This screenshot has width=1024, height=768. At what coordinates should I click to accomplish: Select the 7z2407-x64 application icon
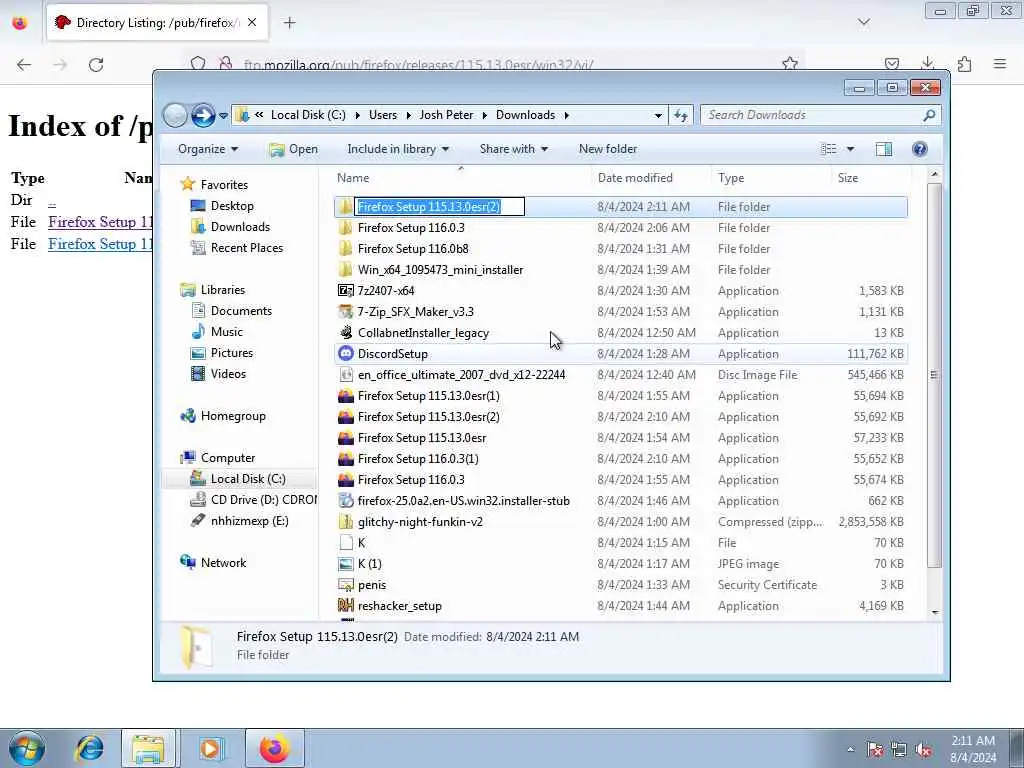tap(345, 291)
